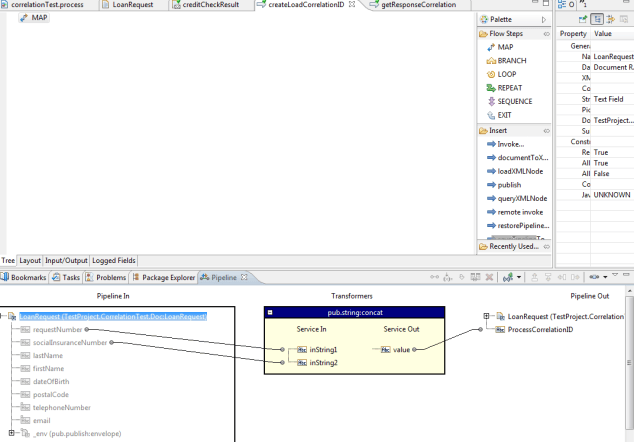Insert queryXMLNode service from the palette

[x=517, y=199]
